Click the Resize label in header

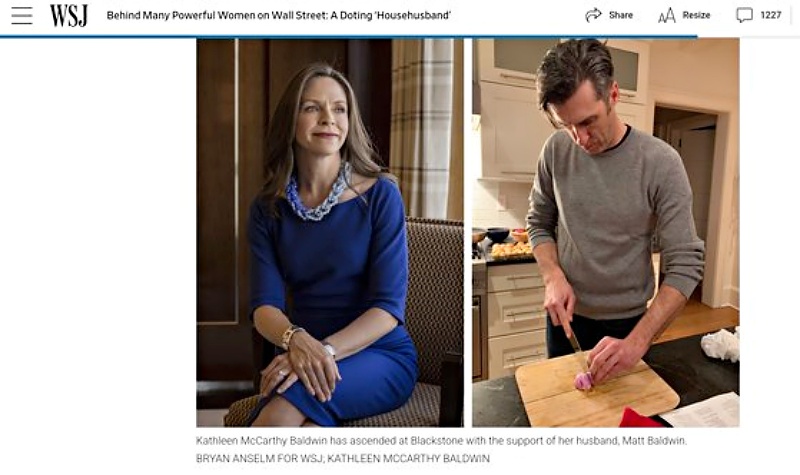(x=696, y=15)
